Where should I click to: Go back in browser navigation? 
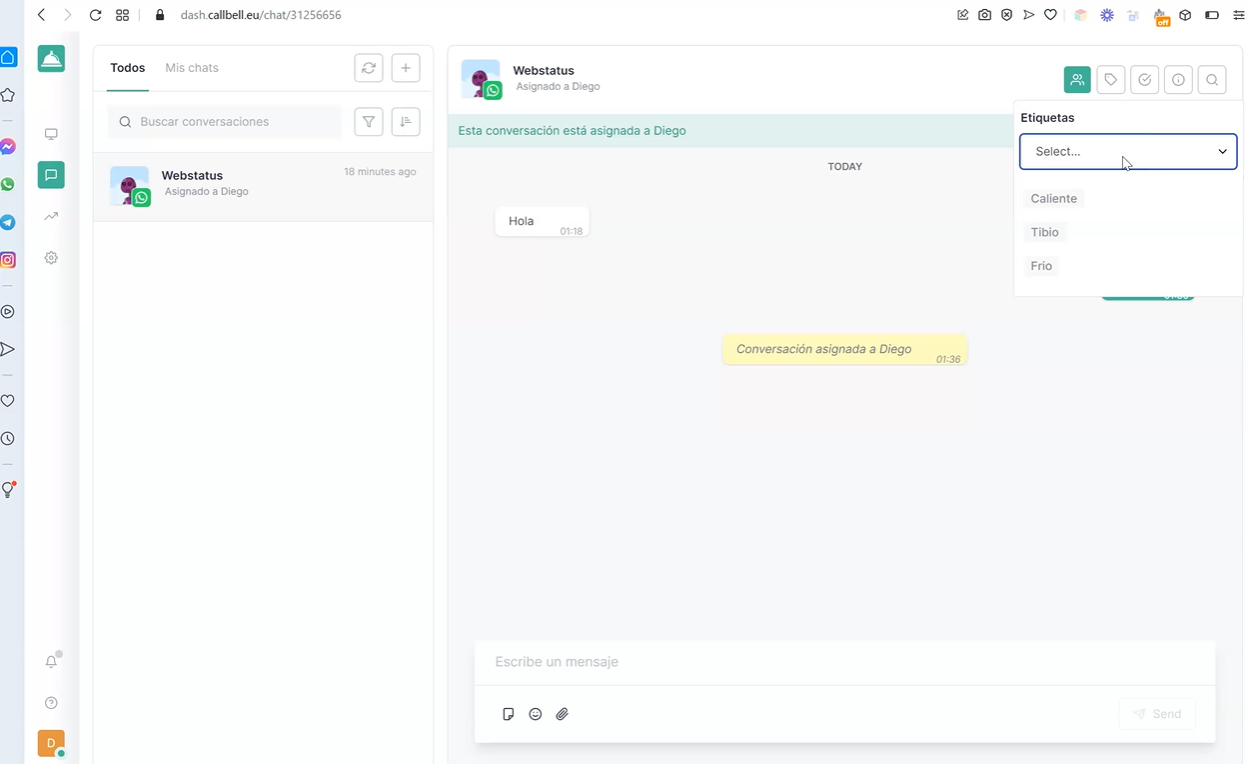41,15
